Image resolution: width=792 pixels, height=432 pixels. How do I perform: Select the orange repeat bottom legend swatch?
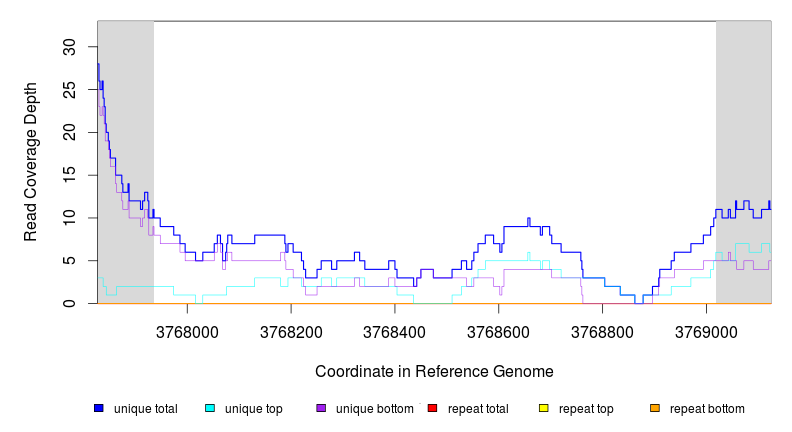coord(655,408)
